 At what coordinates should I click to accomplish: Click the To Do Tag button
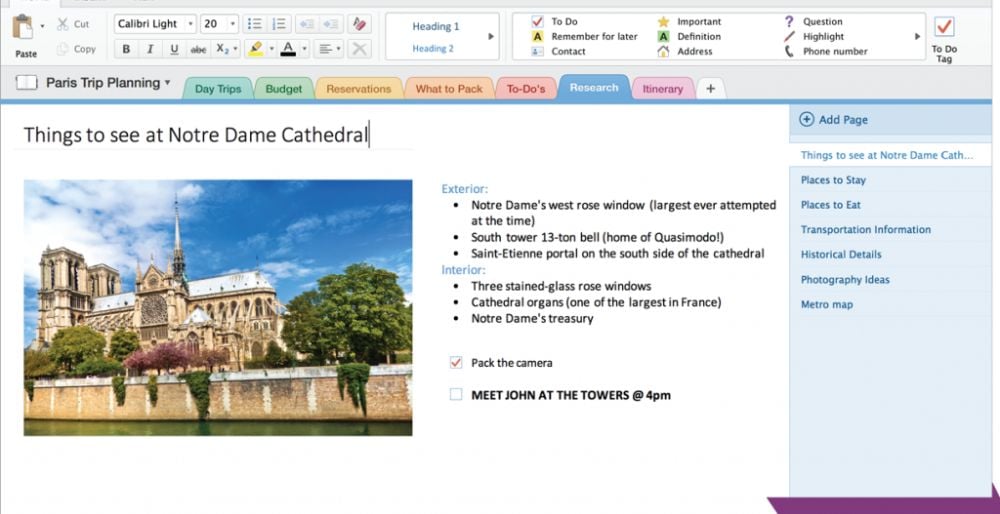tap(944, 35)
